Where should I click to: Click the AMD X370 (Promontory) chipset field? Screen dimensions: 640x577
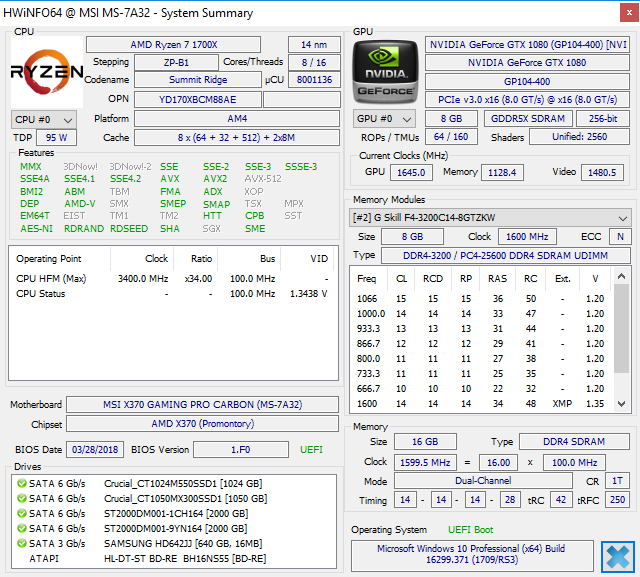pyautogui.click(x=202, y=424)
